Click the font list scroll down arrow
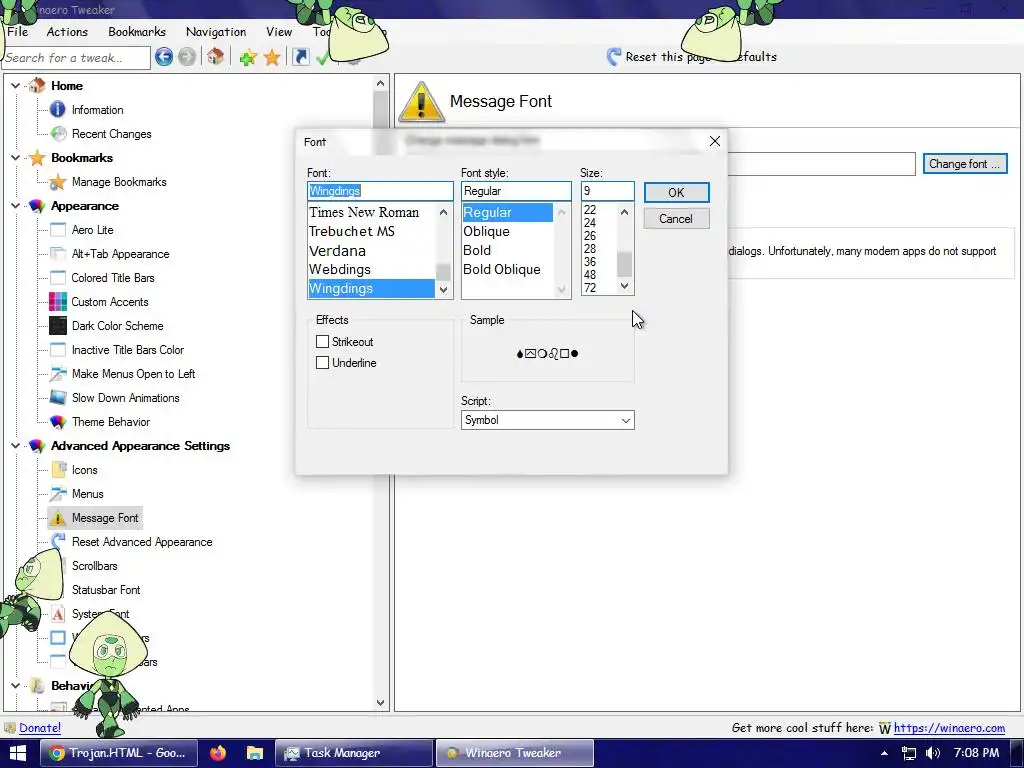The height and width of the screenshot is (768, 1024). [x=443, y=289]
